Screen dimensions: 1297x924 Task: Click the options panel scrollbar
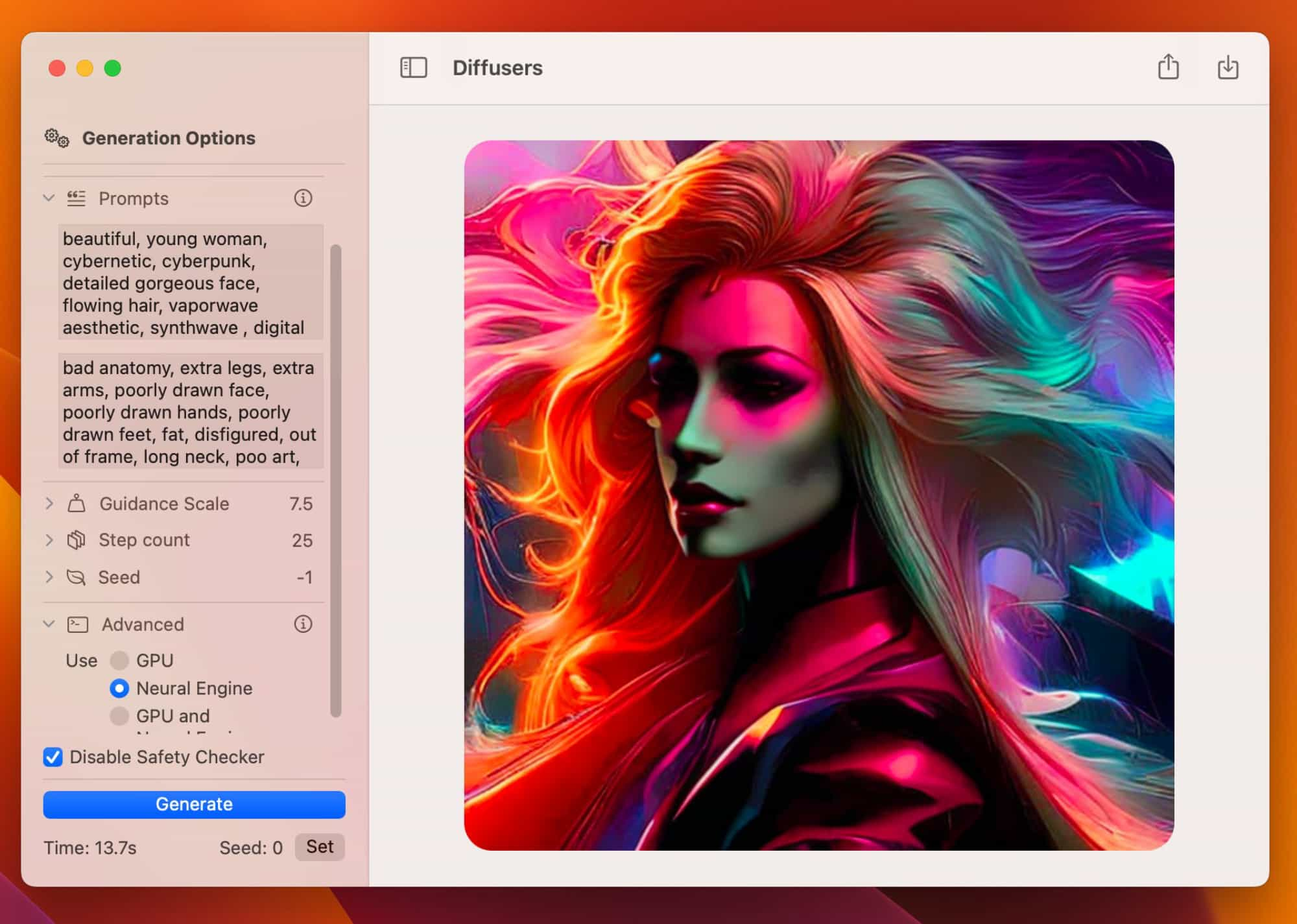click(335, 481)
